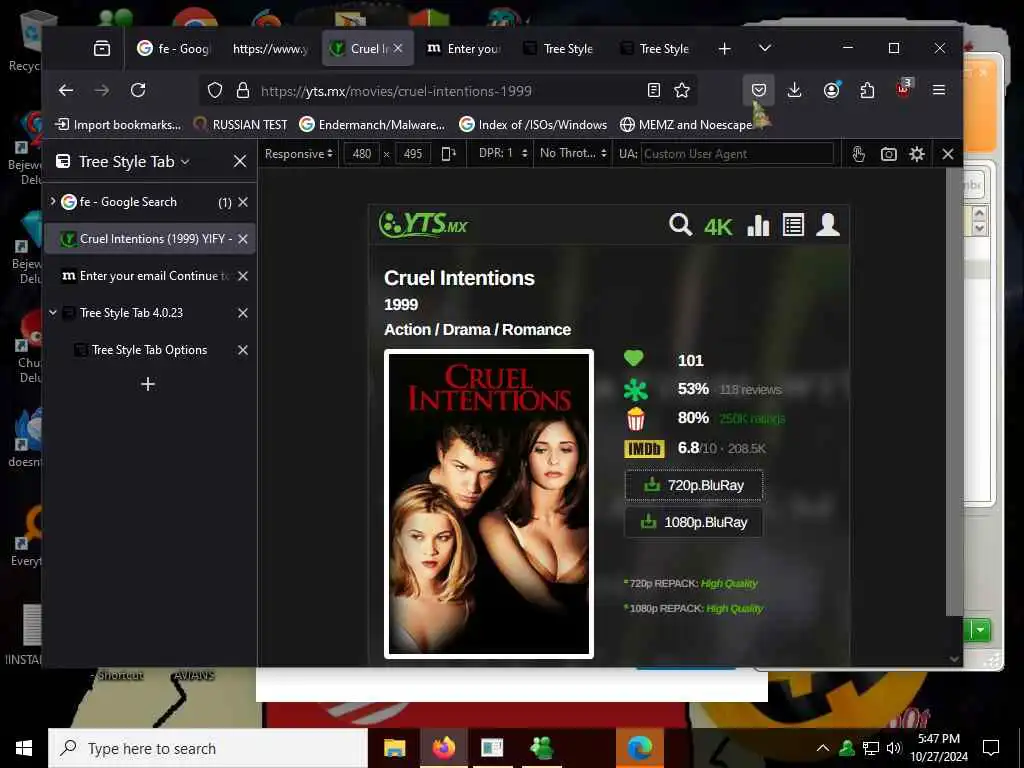Open YTS browse movies list icon
Viewport: 1024px width, 768px height.
click(x=793, y=225)
